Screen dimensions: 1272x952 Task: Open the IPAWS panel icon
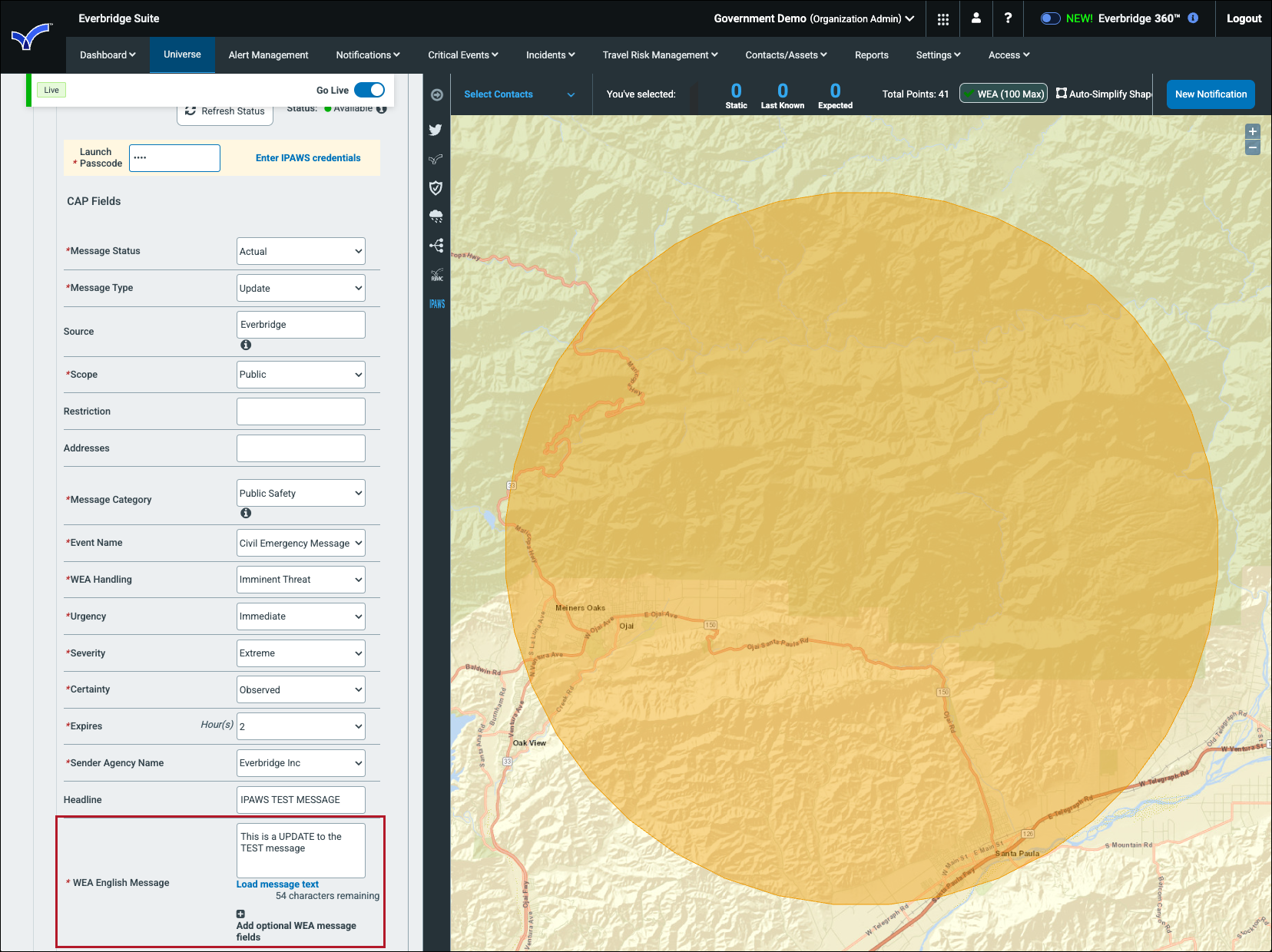[x=437, y=304]
